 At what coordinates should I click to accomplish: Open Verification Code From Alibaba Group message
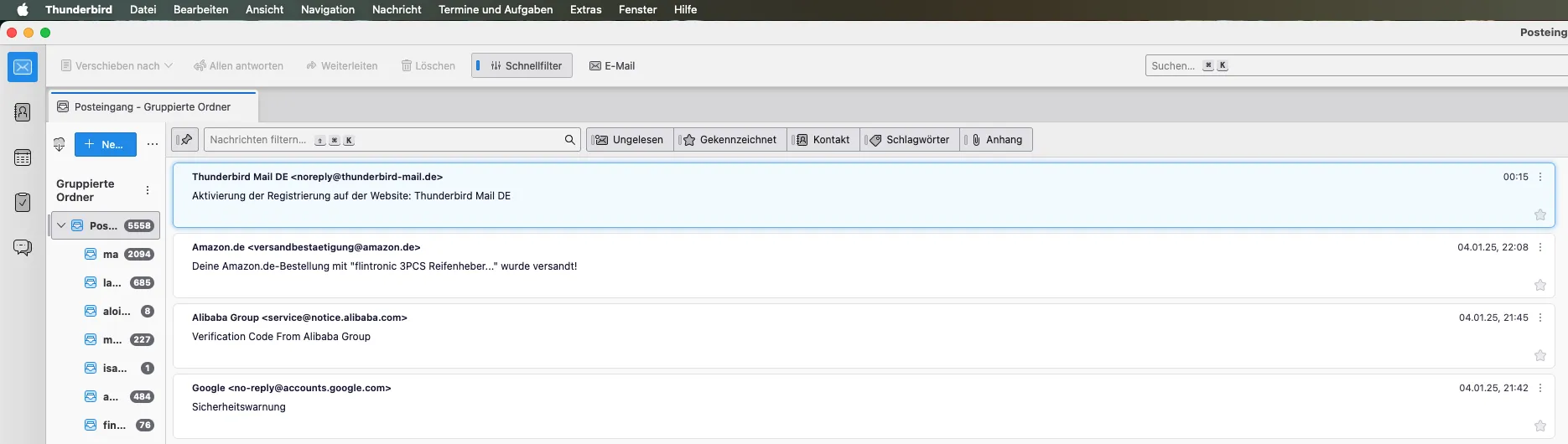click(x=864, y=336)
